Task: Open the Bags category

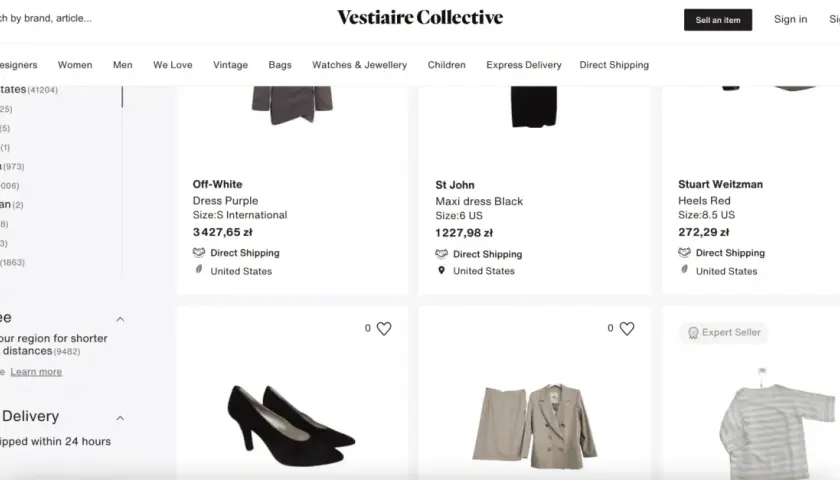Action: point(280,65)
